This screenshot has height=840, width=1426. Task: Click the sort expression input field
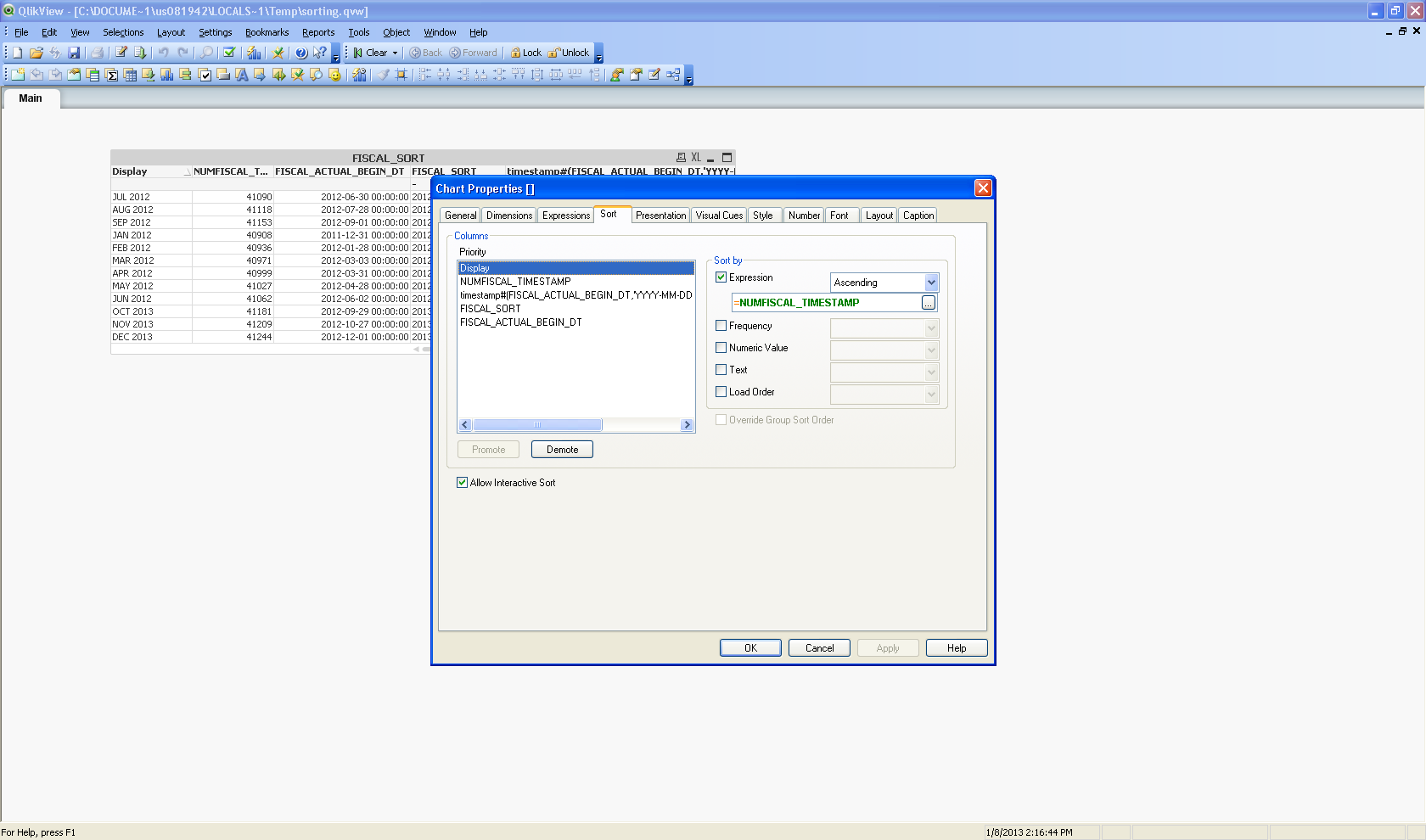(827, 303)
